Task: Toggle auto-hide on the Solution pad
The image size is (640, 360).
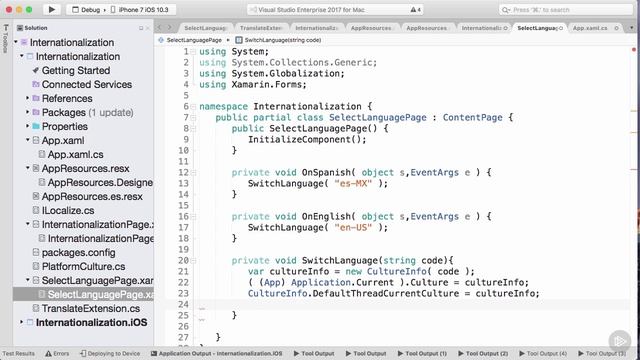Action: pyautogui.click(x=141, y=28)
